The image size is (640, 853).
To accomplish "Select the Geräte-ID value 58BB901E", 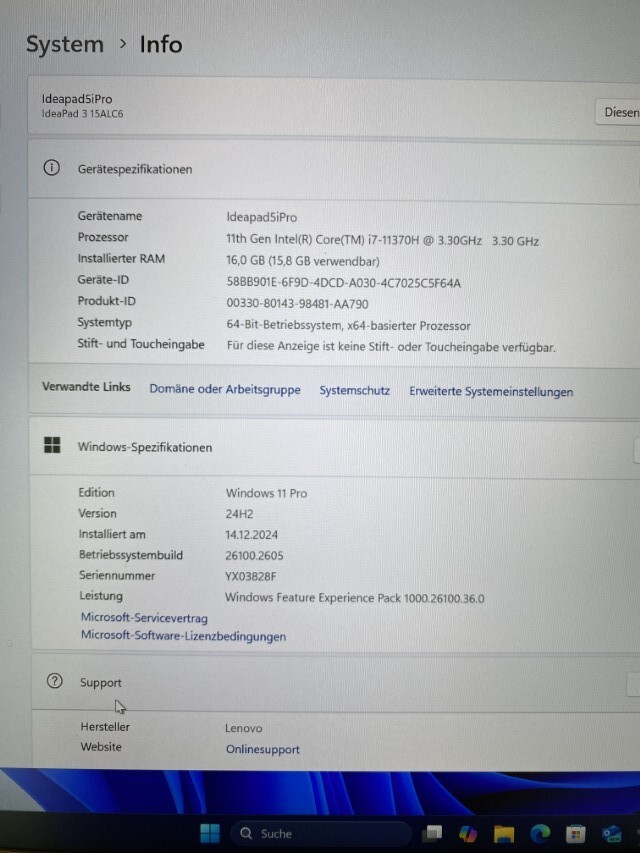I will (x=343, y=283).
